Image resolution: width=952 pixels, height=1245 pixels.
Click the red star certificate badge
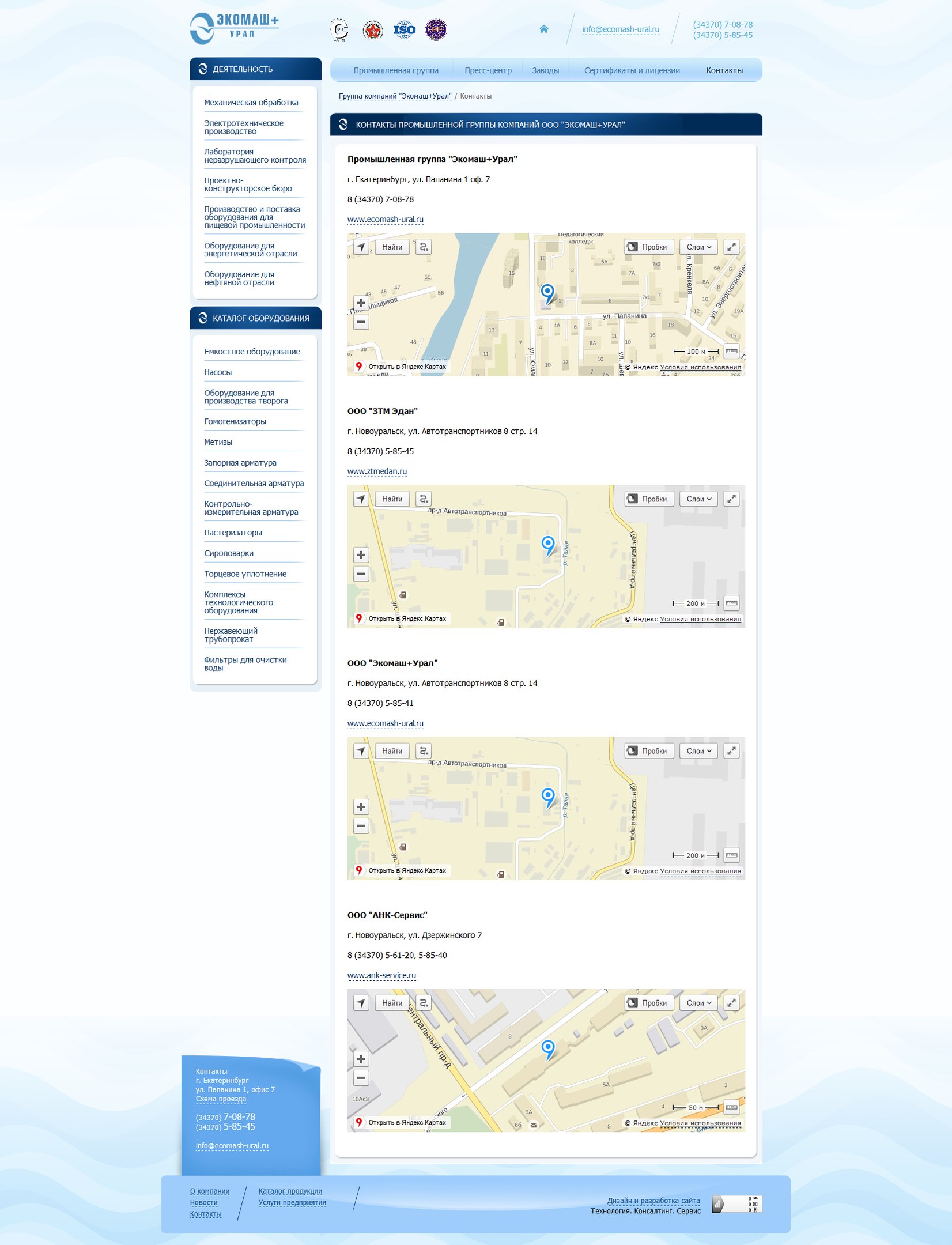coord(373,29)
